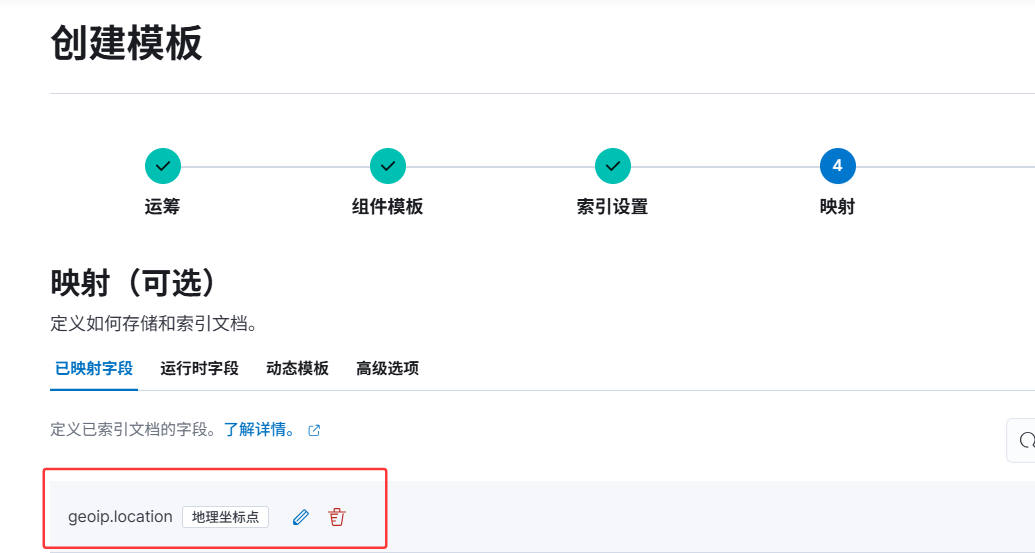This screenshot has height=553, width=1035.
Task: Switch to the 运行时字段 tab
Action: coord(199,368)
